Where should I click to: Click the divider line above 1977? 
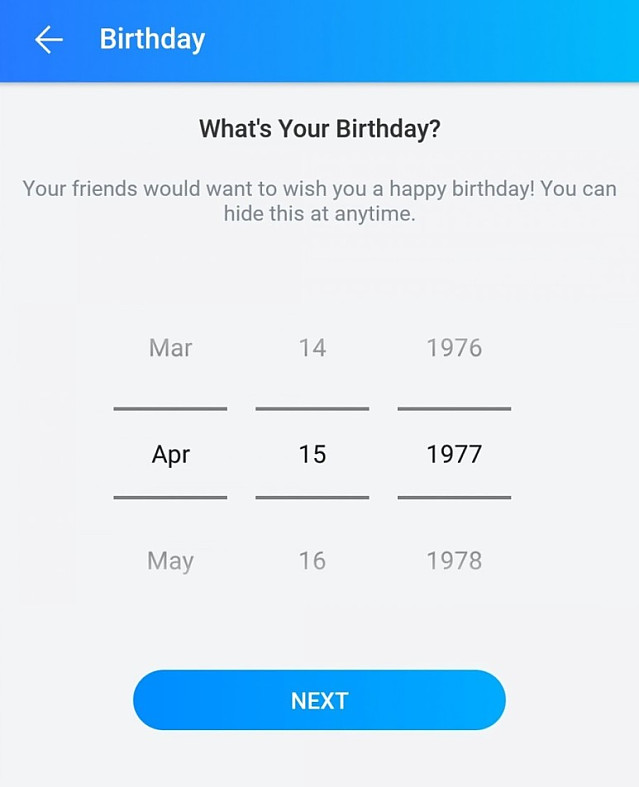coord(454,408)
